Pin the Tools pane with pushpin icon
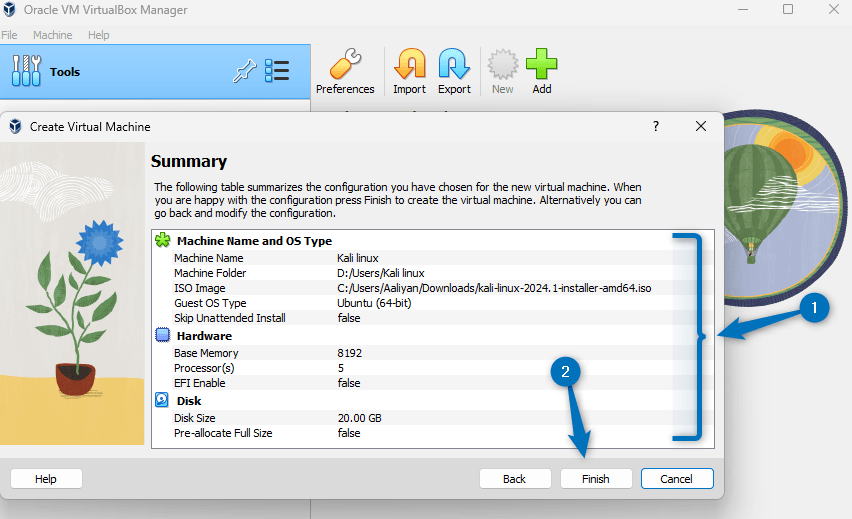852x519 pixels. point(245,71)
